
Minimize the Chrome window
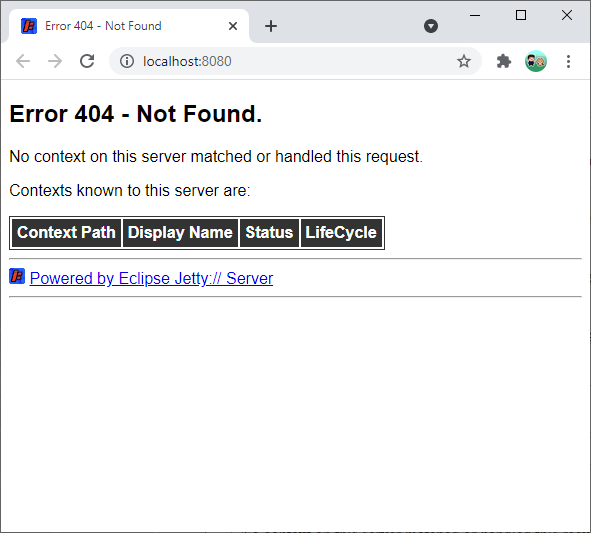pos(475,15)
